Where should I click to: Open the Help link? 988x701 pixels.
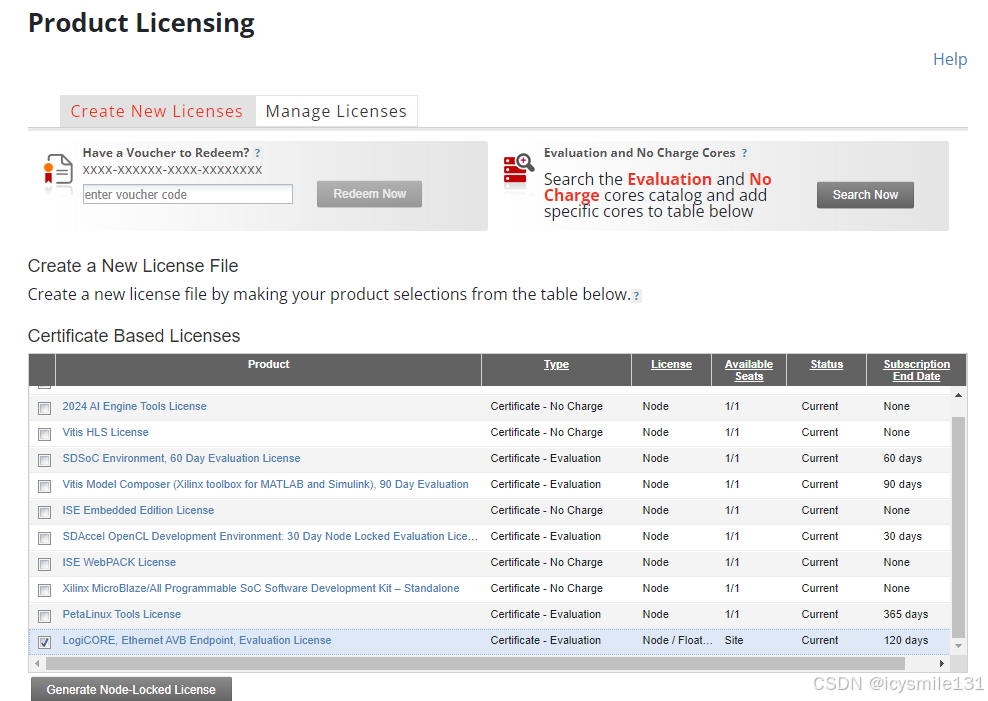[950, 59]
